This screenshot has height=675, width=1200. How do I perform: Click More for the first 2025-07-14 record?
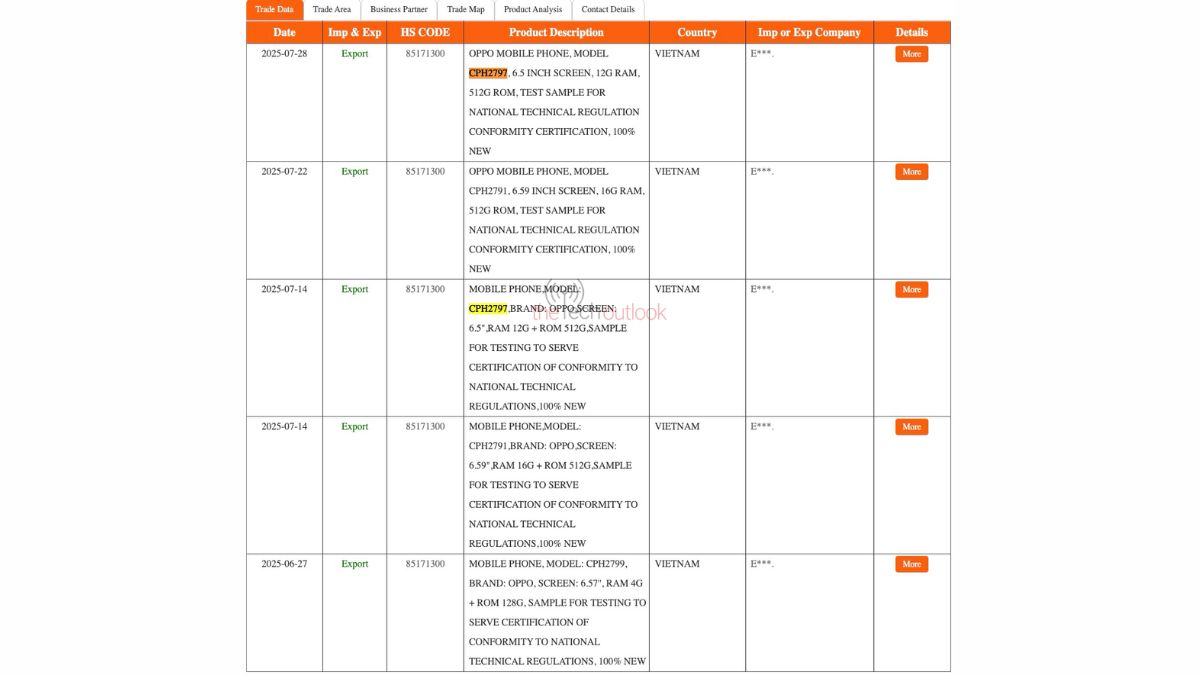click(x=910, y=289)
